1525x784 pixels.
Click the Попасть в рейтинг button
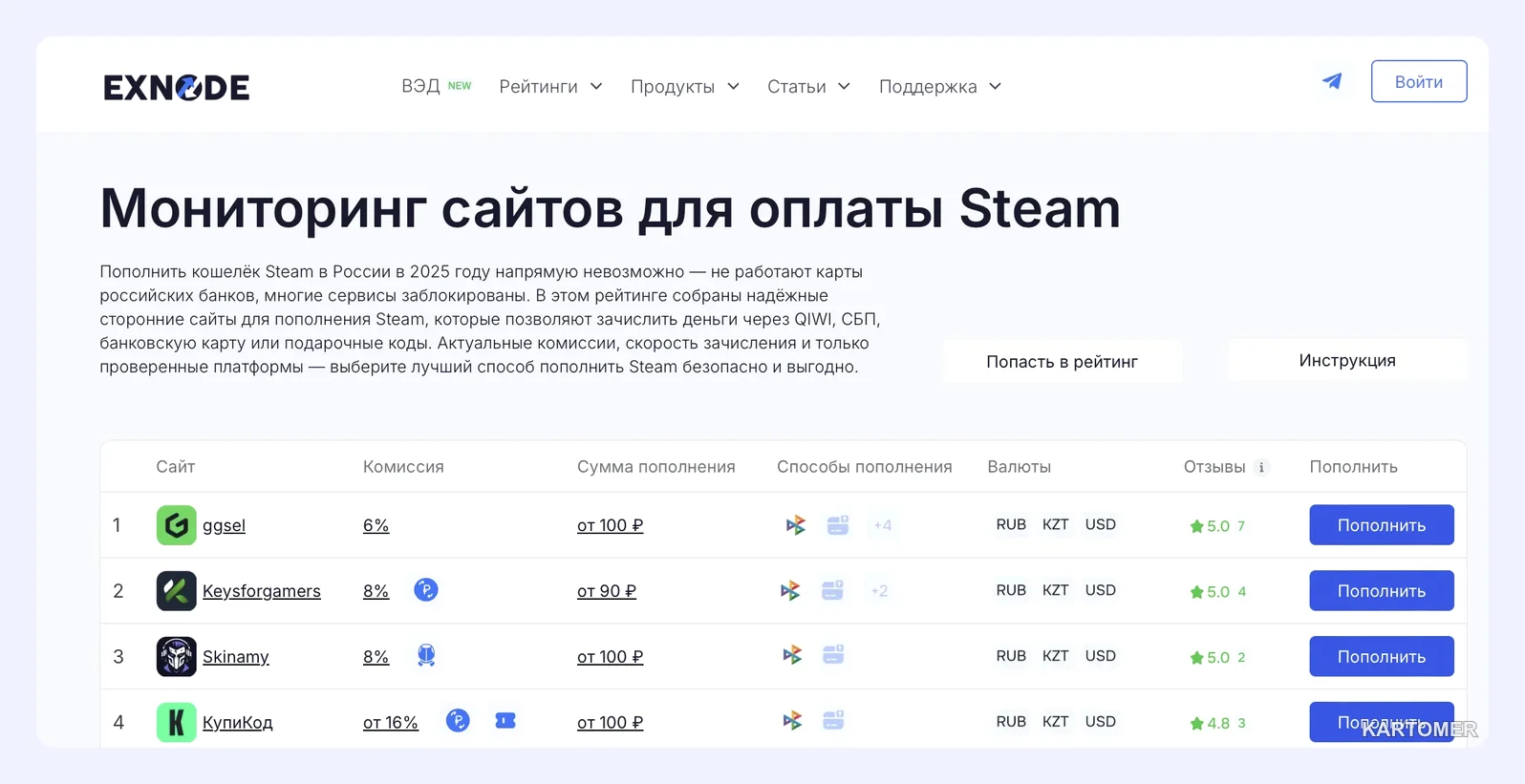[1063, 362]
